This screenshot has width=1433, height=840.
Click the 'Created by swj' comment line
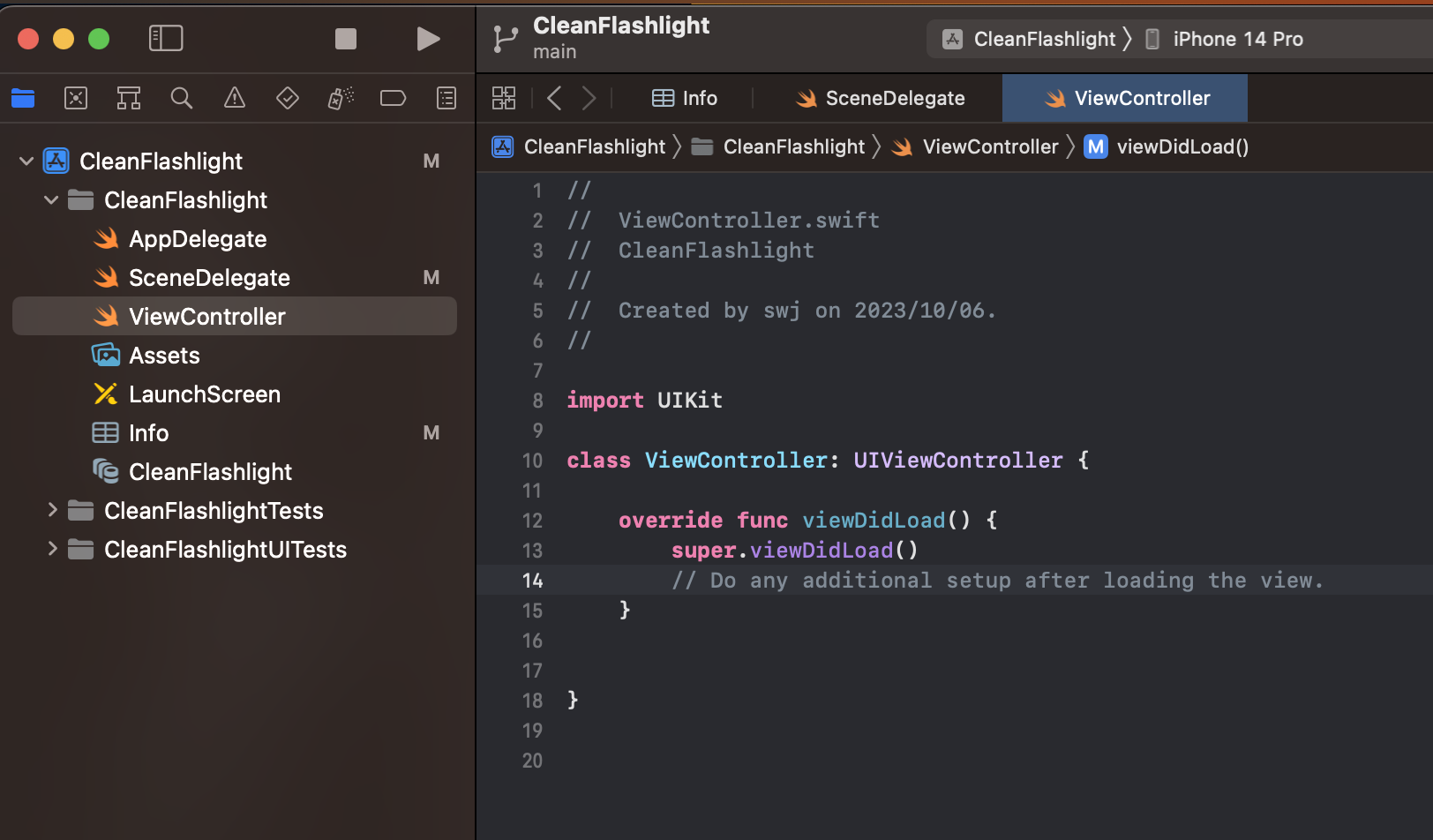(x=782, y=311)
